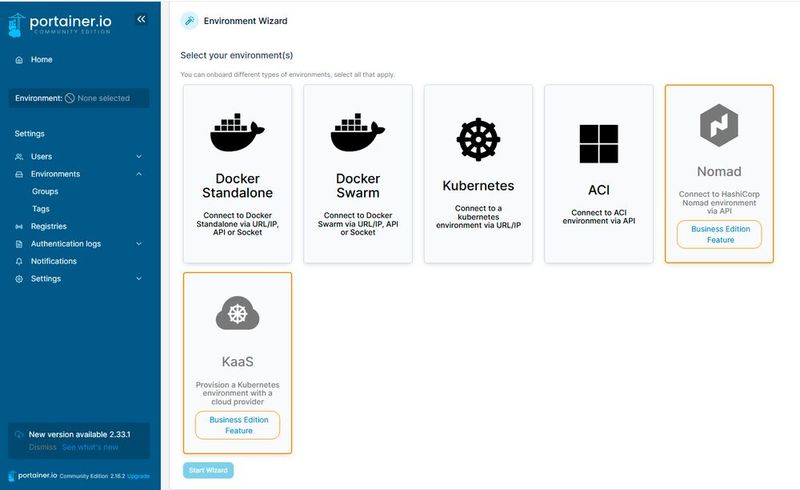Click the Select your environment(s) heading
Image resolution: width=800 pixels, height=490 pixels.
(237, 55)
